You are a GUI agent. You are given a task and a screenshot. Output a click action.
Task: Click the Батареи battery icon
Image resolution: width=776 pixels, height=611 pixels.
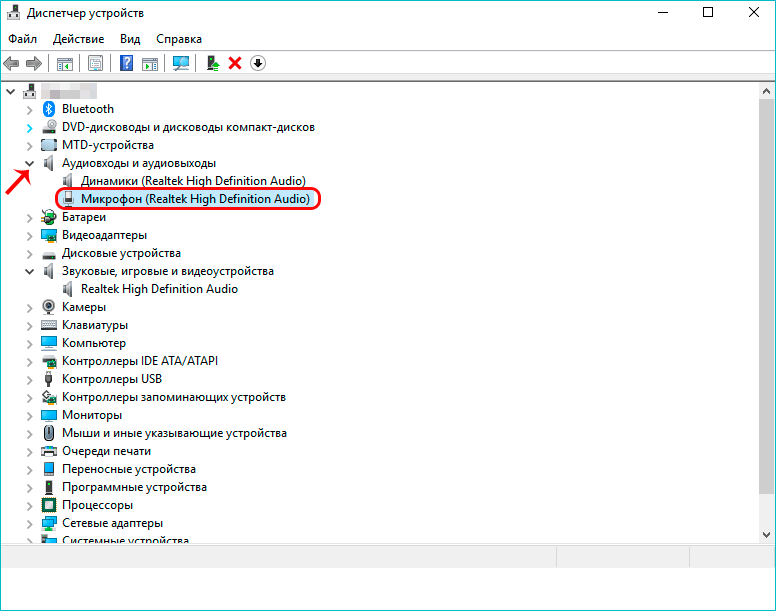49,217
